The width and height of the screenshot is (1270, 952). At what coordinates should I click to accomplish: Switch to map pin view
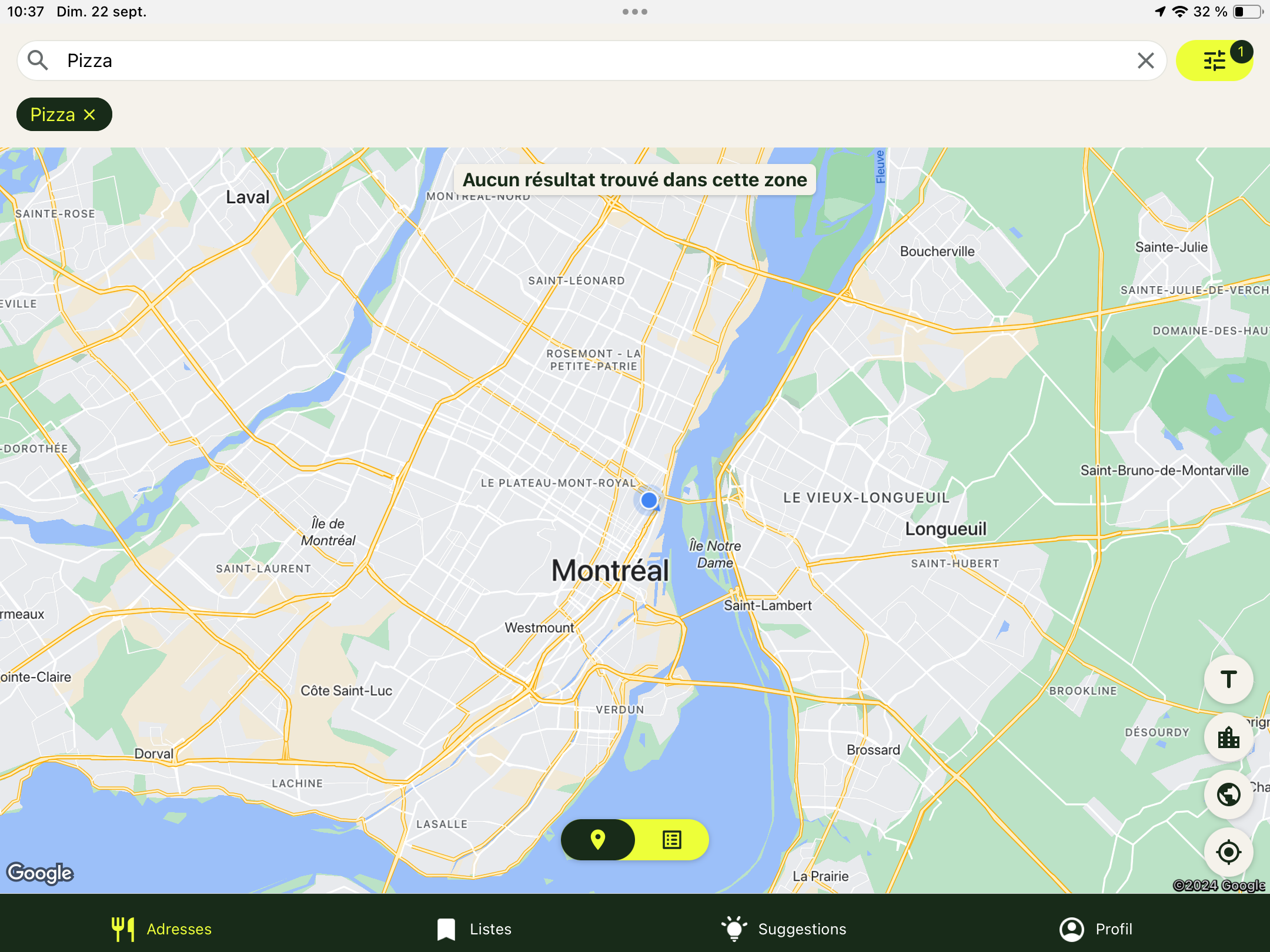pyautogui.click(x=598, y=840)
